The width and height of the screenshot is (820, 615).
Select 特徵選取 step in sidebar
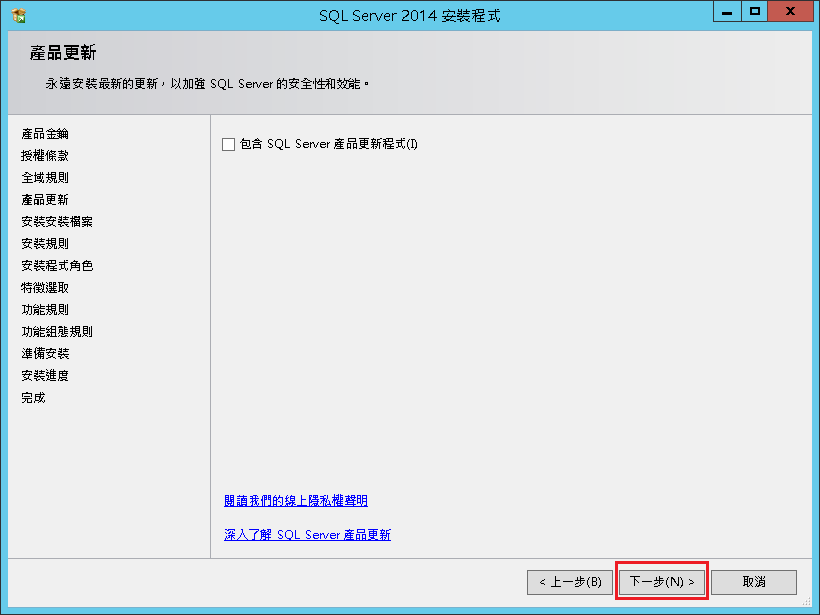45,288
